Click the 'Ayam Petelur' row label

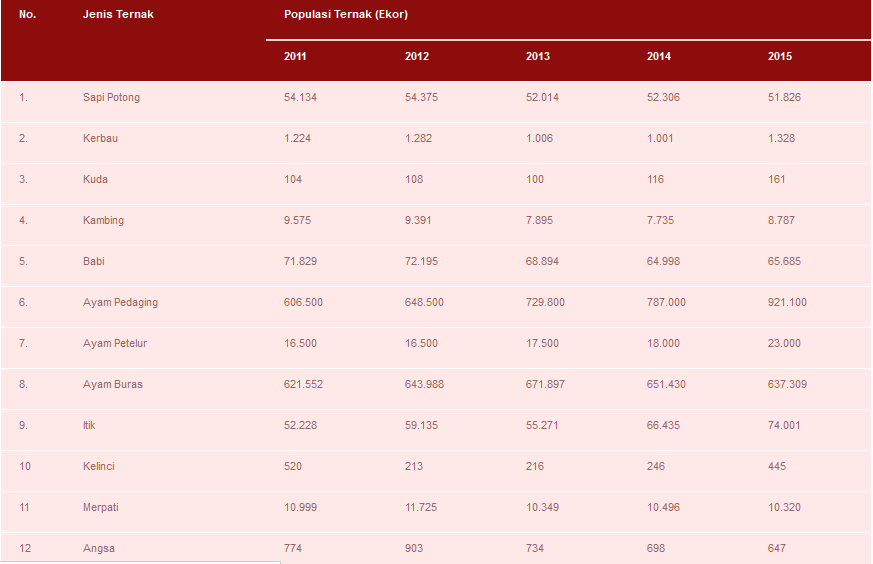pyautogui.click(x=115, y=344)
